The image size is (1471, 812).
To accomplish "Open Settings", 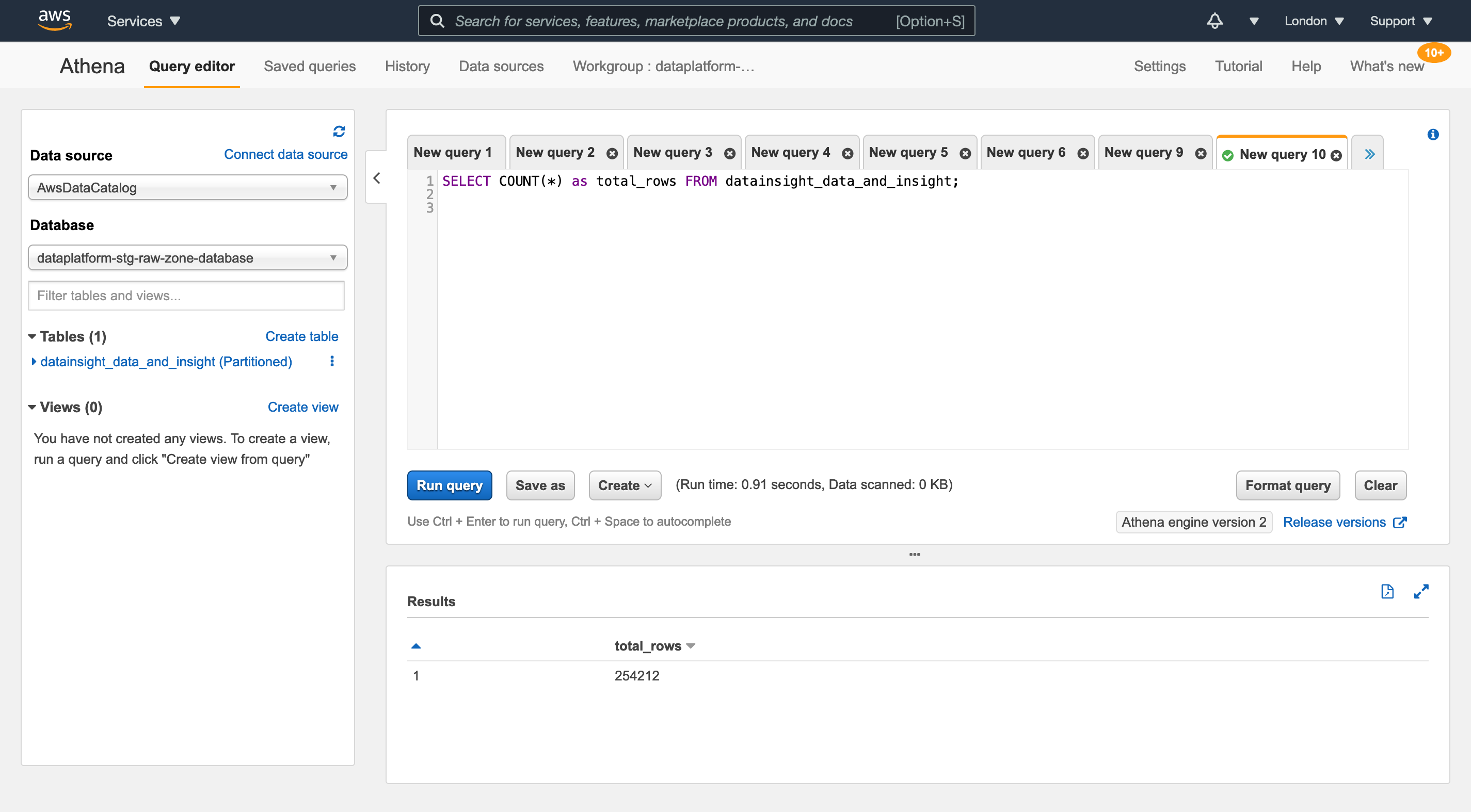I will pos(1159,66).
